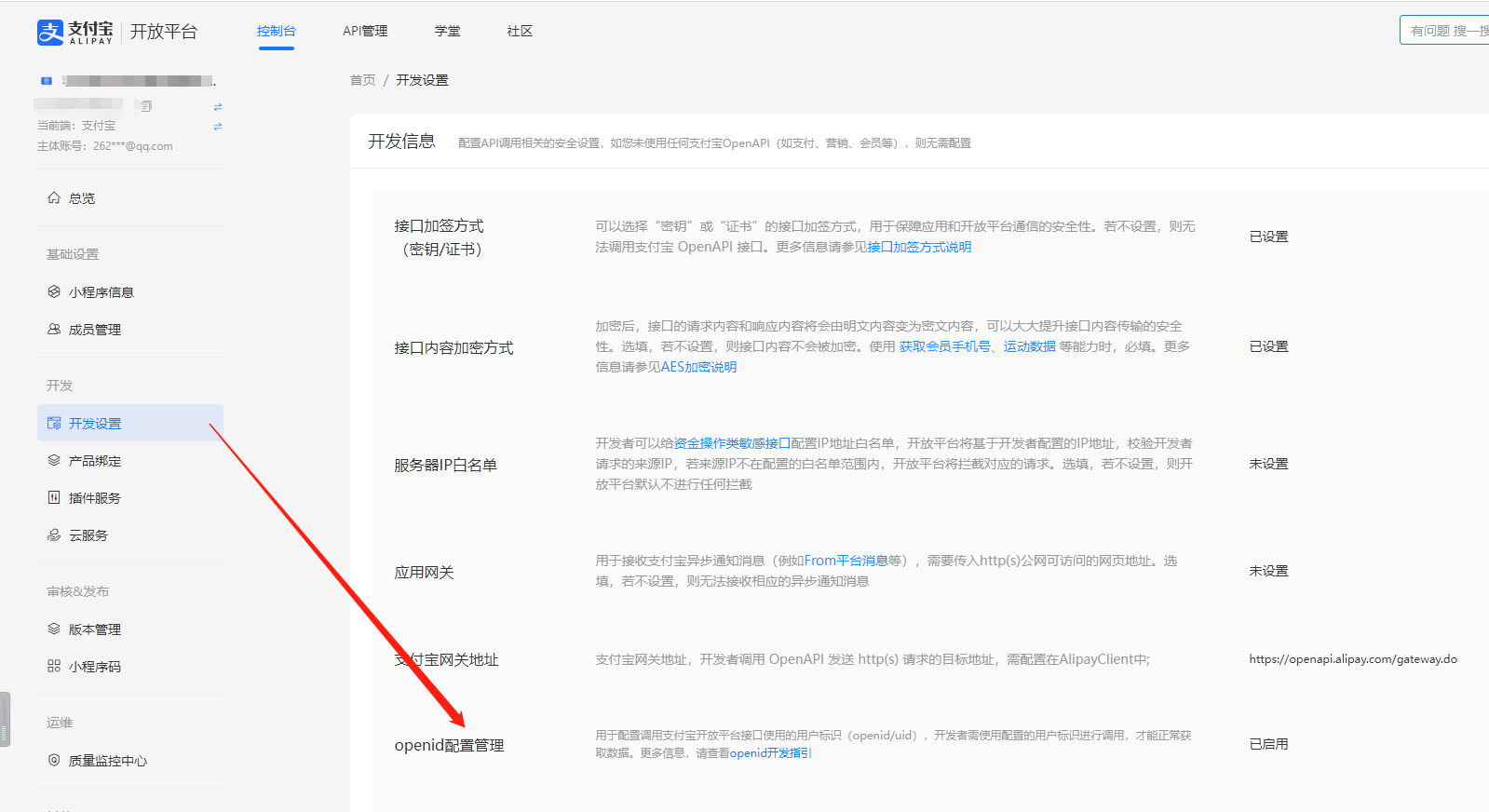
Task: Copy the app ID with the copy icon
Action: [146, 106]
